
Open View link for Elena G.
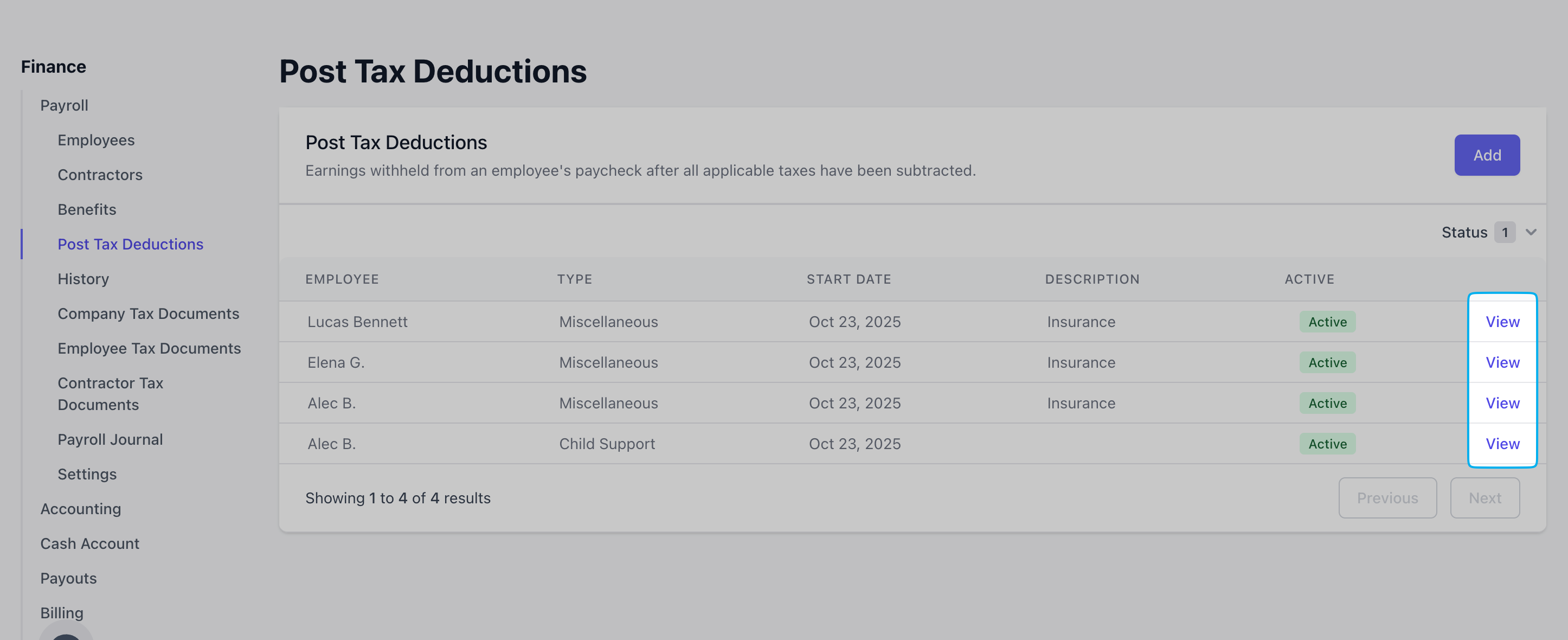[1502, 362]
